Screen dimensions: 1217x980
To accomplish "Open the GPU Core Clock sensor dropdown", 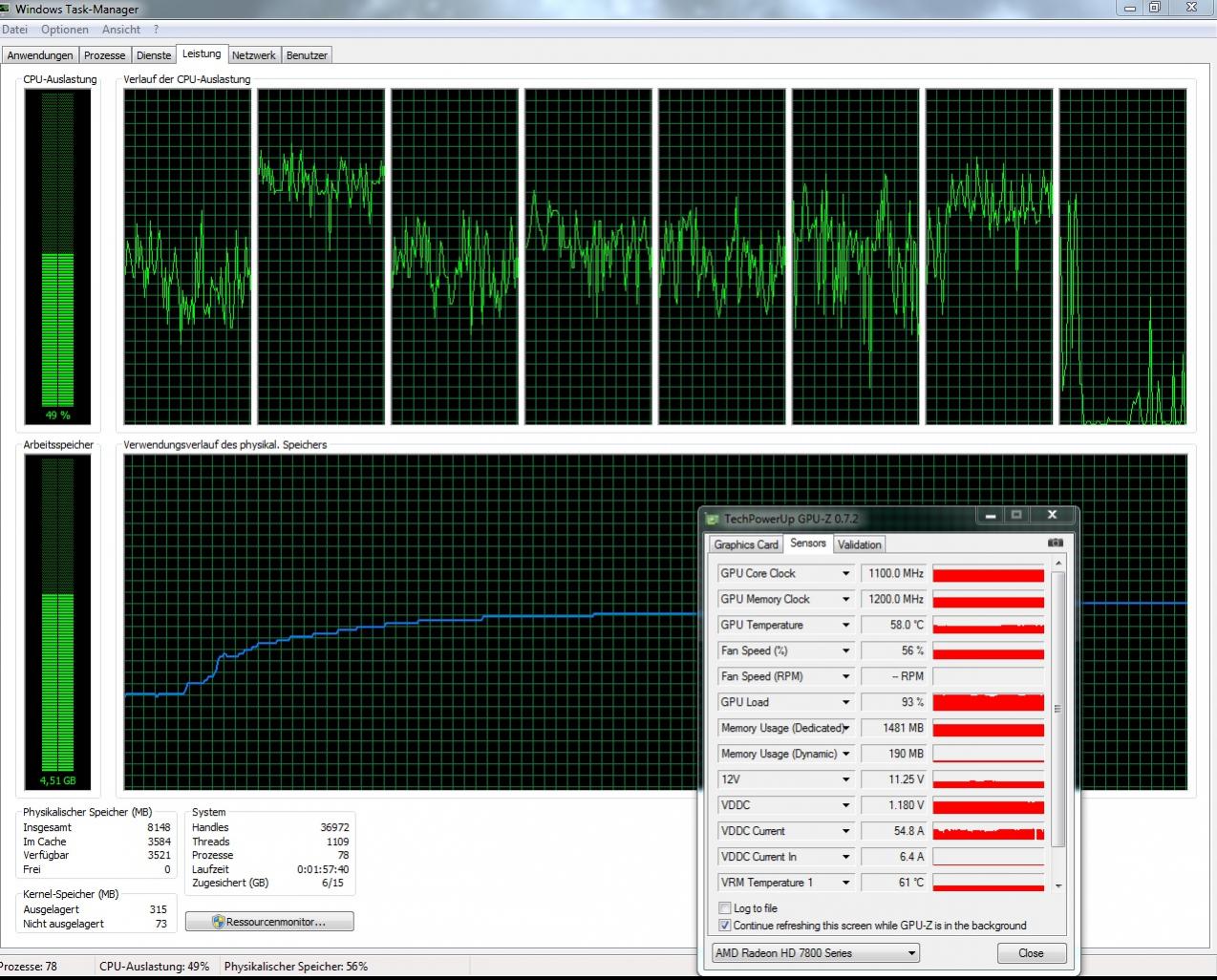I will tap(845, 573).
